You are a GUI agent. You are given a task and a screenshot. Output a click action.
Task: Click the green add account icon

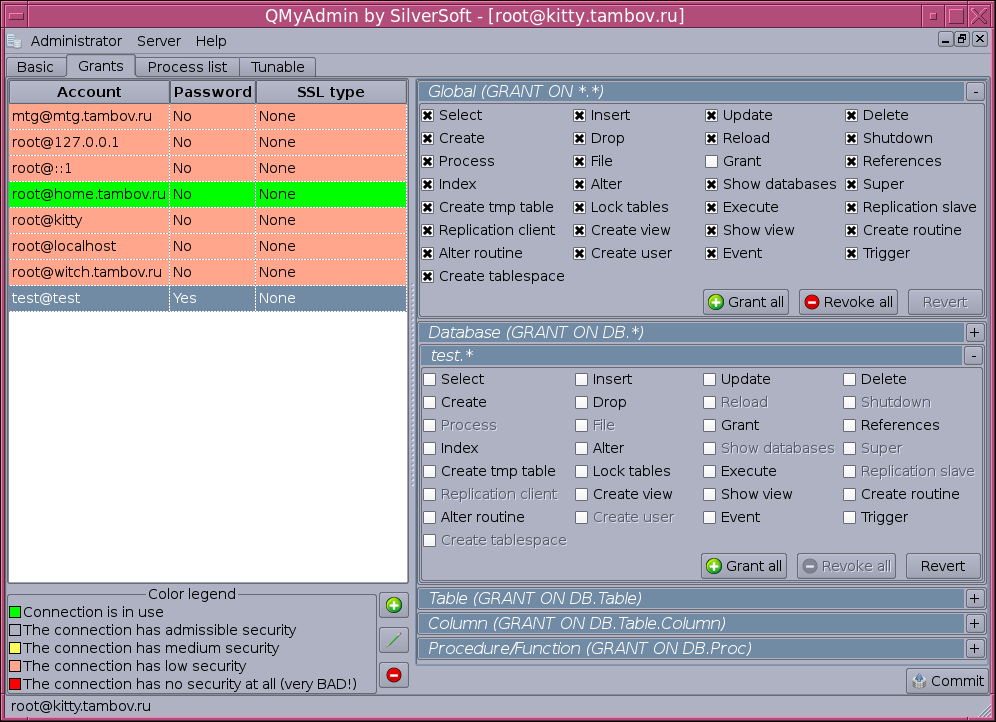click(393, 605)
